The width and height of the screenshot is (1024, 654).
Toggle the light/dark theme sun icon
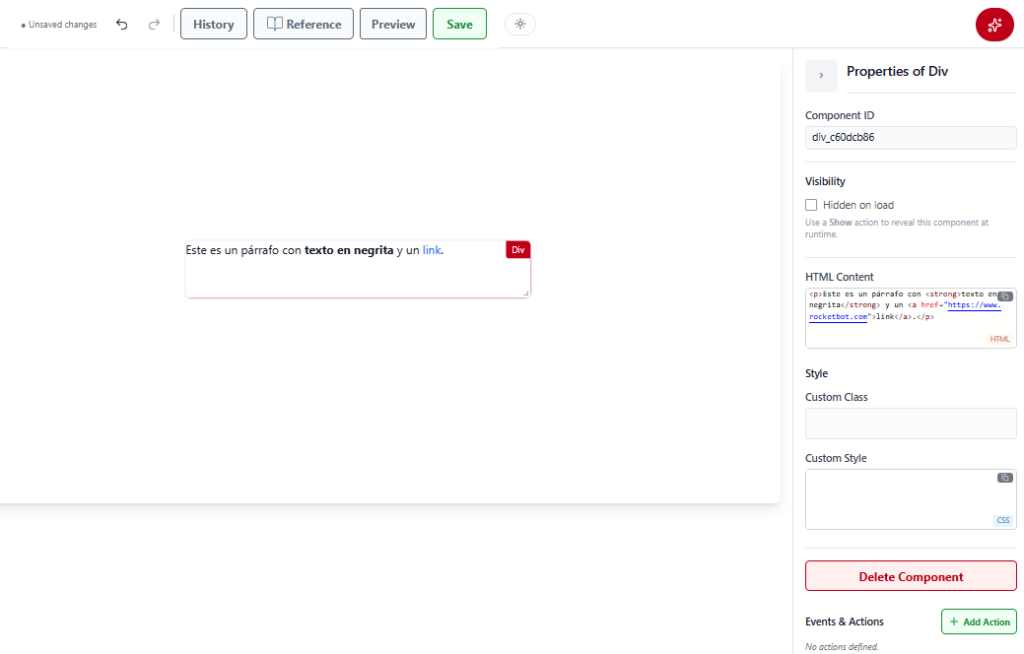pos(520,24)
